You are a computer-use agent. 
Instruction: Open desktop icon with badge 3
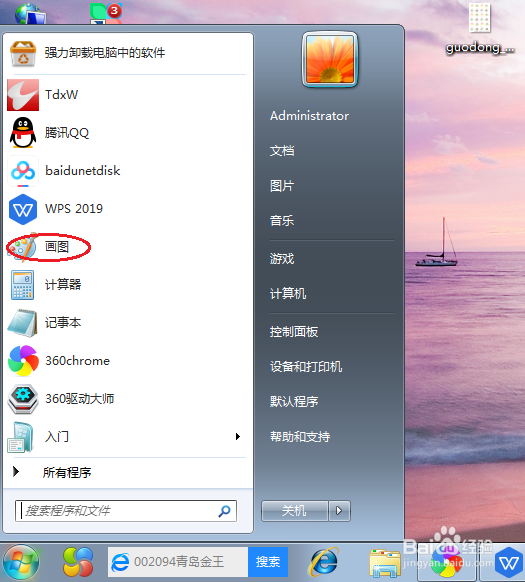(106, 13)
